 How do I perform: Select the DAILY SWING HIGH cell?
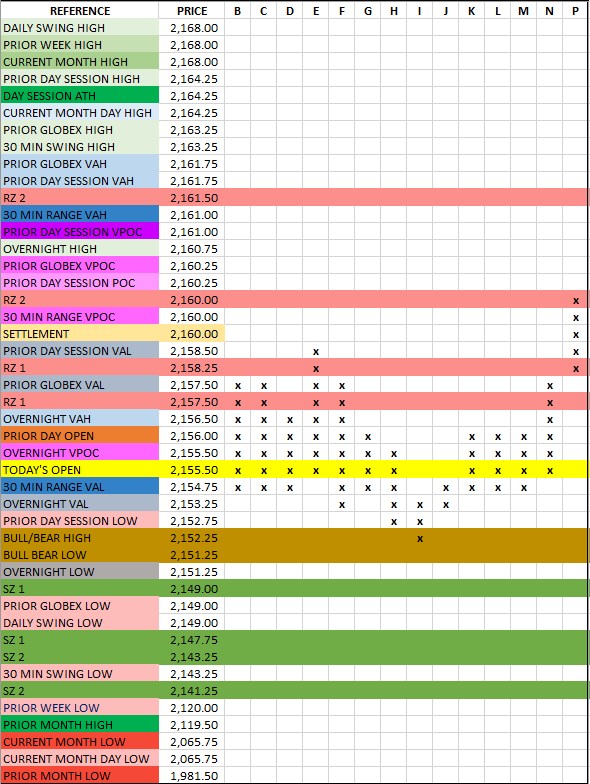pyautogui.click(x=80, y=28)
